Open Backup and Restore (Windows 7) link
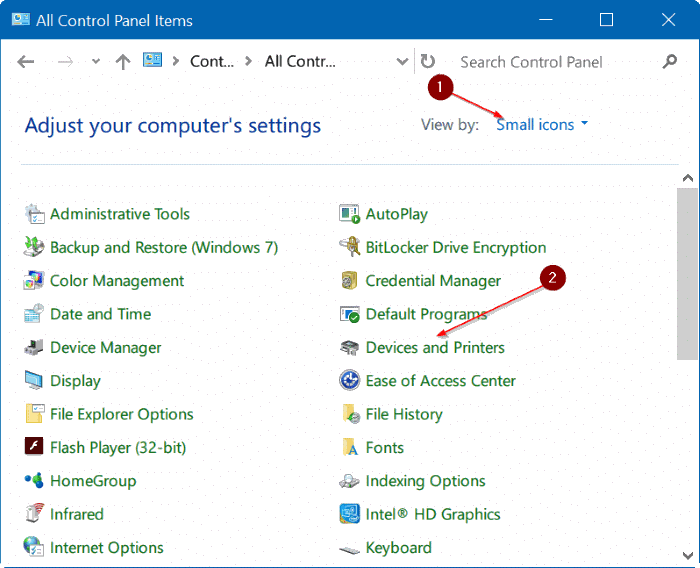Viewport: 700px width, 568px height. tap(164, 248)
